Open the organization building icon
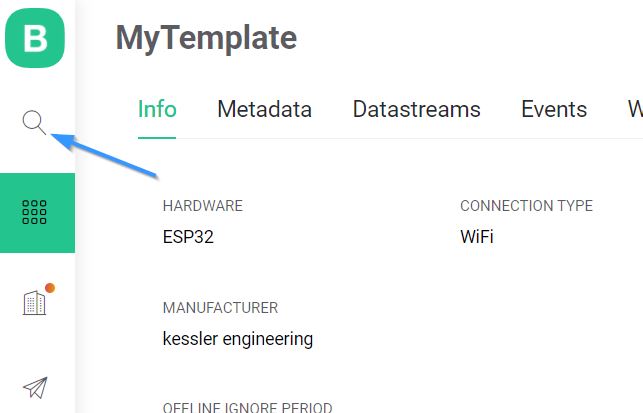 point(34,303)
